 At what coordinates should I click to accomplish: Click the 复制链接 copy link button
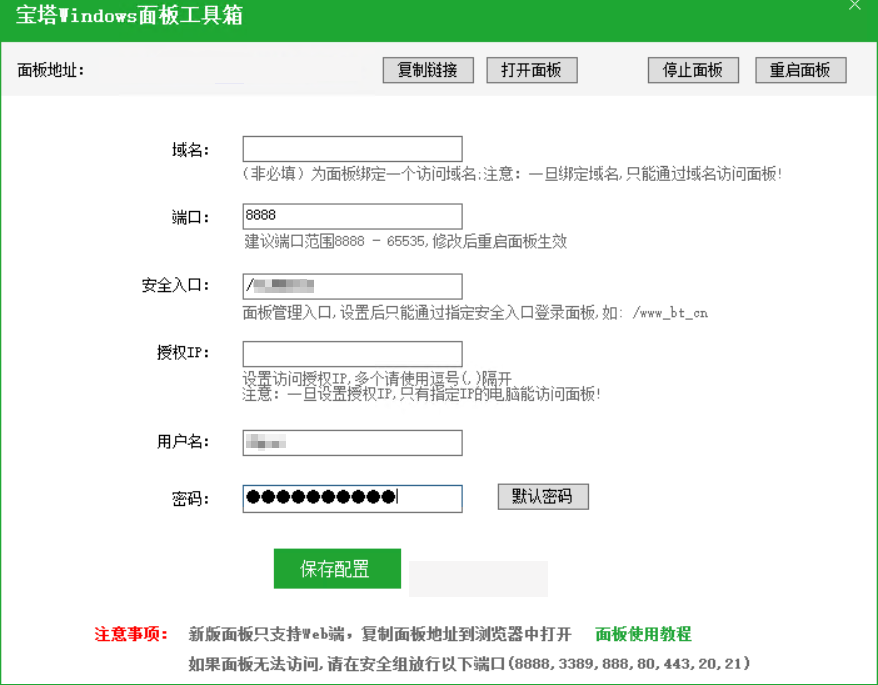428,70
